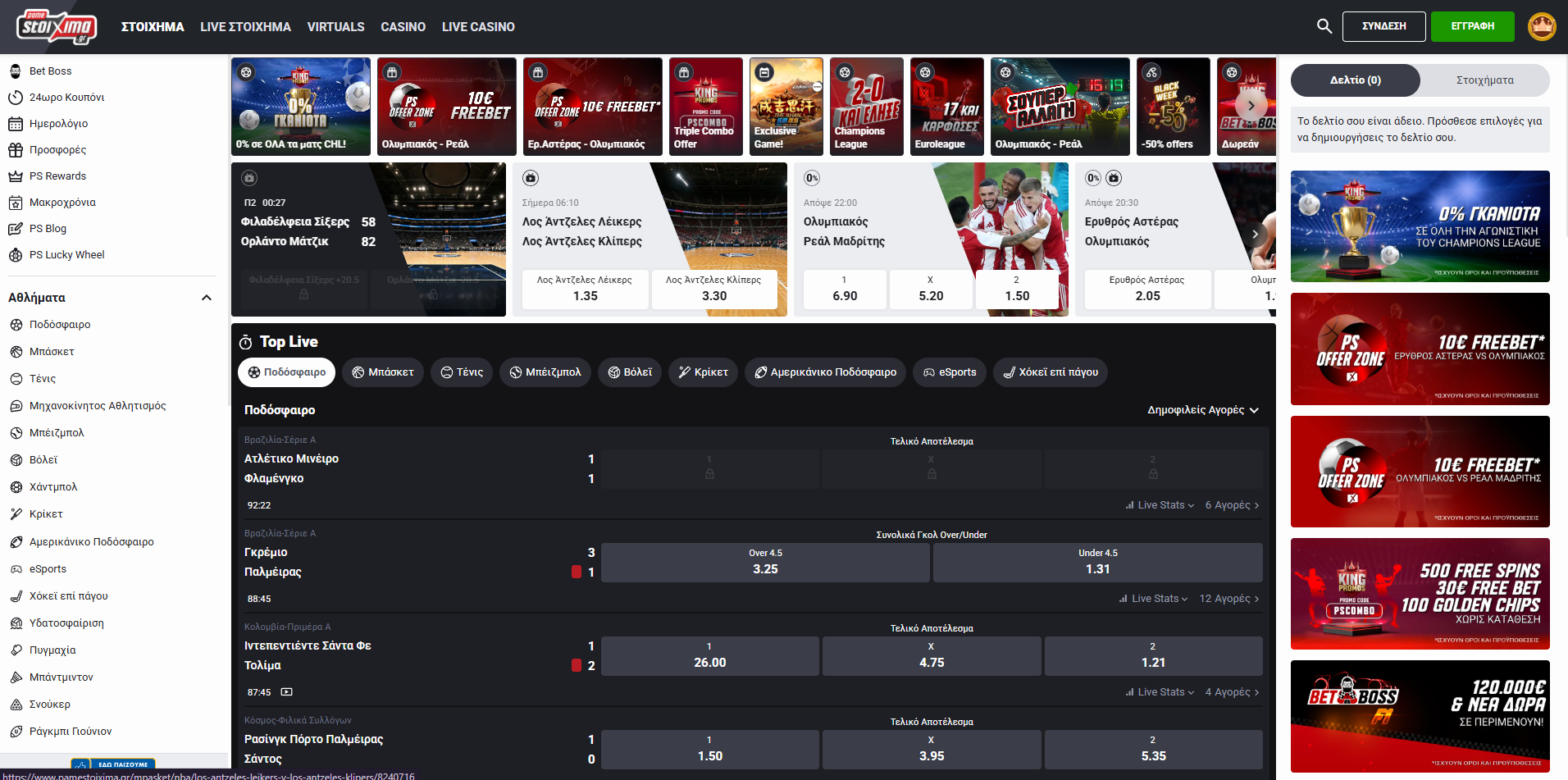Open Δημοφιλείς Αγορές dropdown
1568x780 pixels.
1202,410
